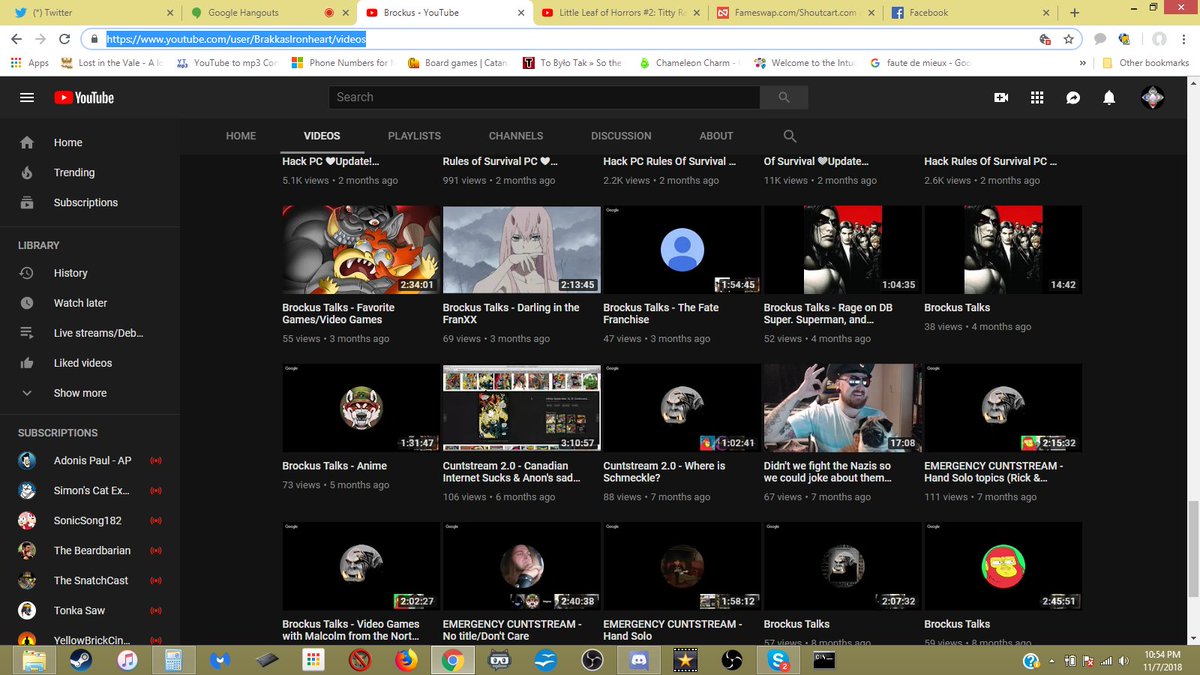Bookmark this page with star icon
1200x675 pixels.
pyautogui.click(x=1068, y=39)
